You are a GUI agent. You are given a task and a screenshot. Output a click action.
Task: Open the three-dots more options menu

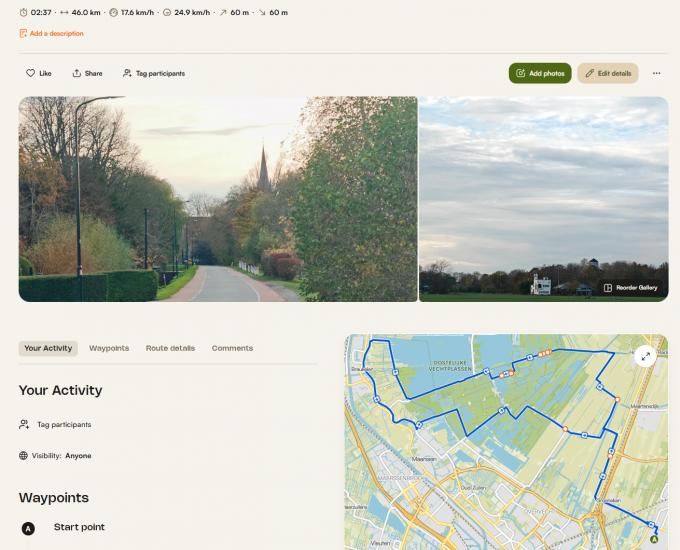(656, 73)
